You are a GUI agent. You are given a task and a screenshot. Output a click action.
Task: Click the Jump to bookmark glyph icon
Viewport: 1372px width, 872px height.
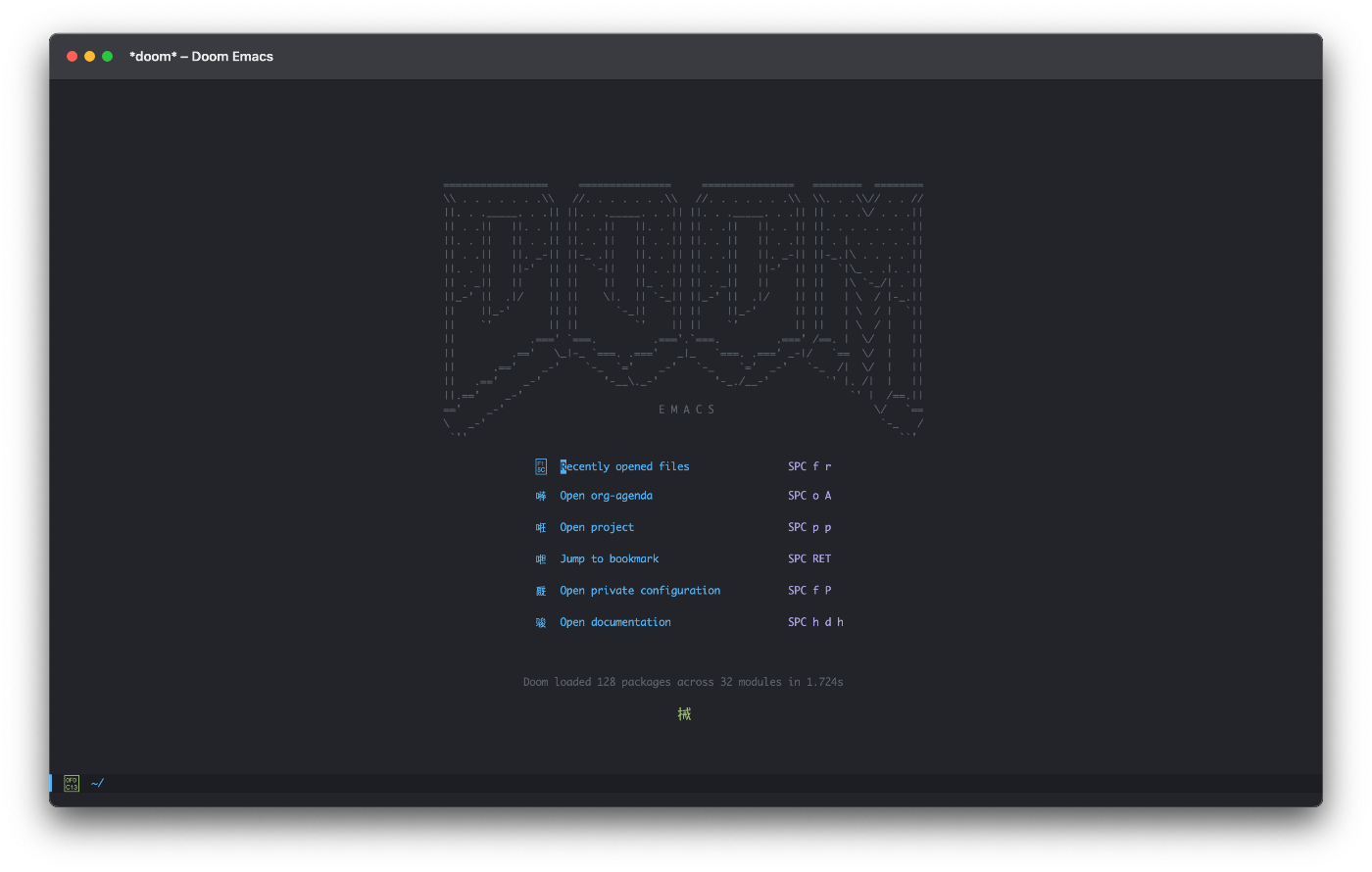539,558
